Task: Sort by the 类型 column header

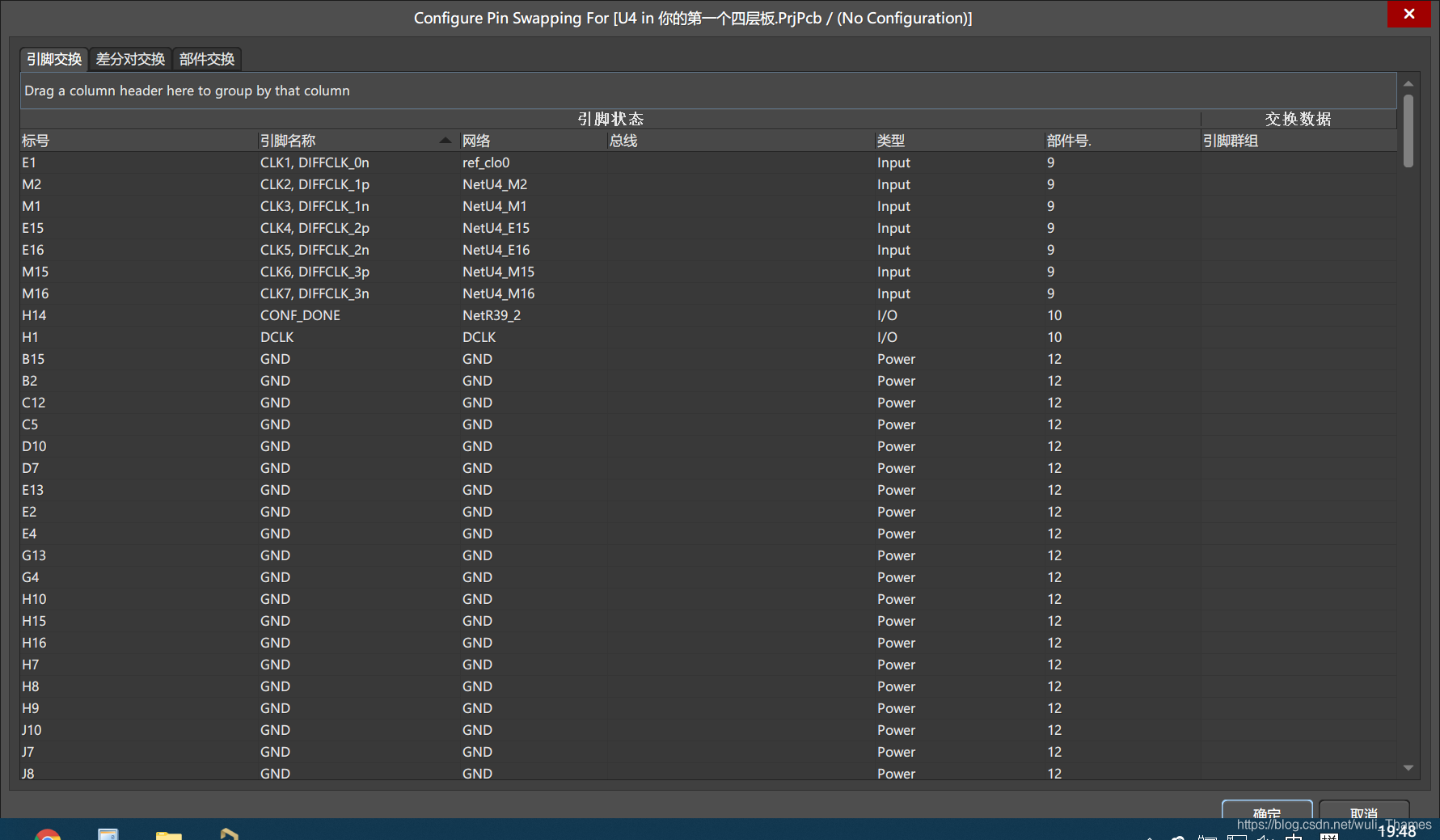Action: pos(959,141)
